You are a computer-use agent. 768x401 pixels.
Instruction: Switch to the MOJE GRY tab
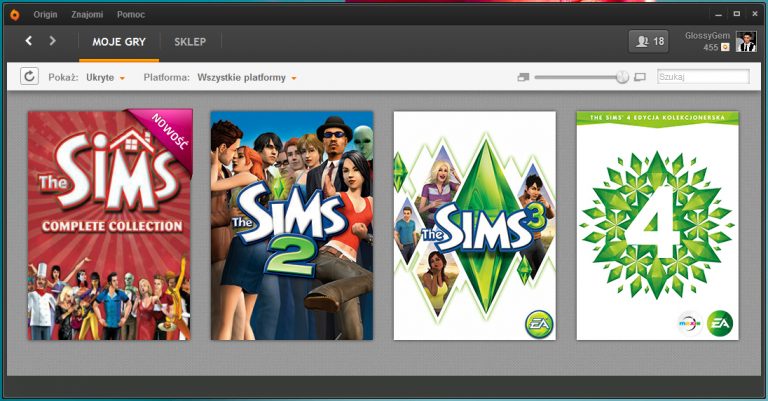(x=119, y=42)
